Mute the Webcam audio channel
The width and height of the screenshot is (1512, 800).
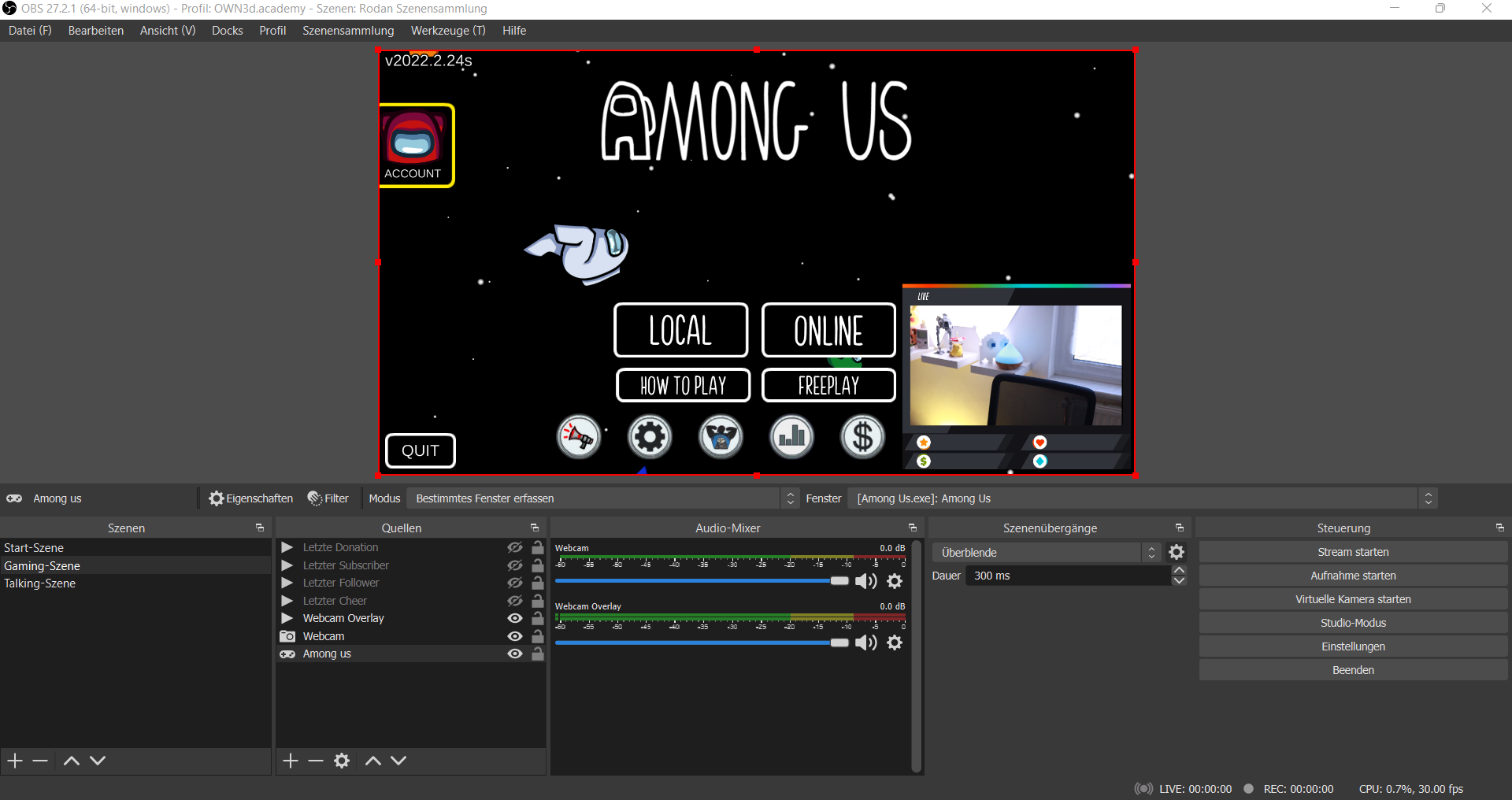coord(865,581)
